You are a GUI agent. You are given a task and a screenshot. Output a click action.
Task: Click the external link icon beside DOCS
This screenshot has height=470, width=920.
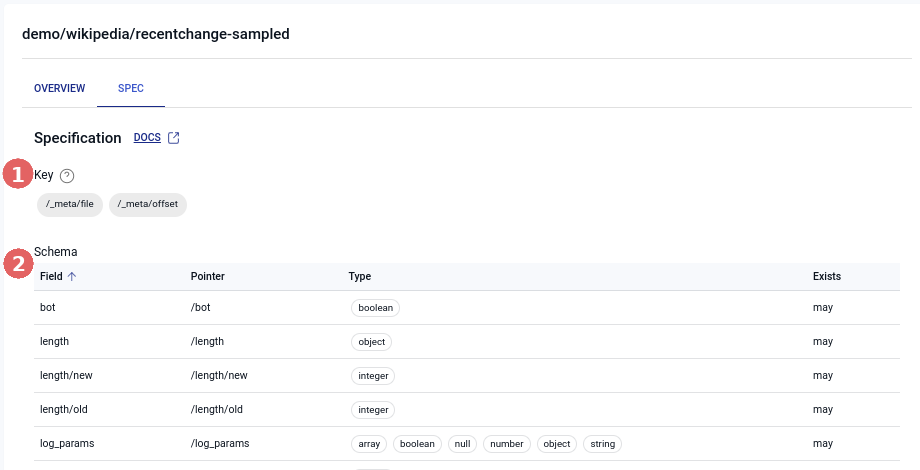point(173,138)
